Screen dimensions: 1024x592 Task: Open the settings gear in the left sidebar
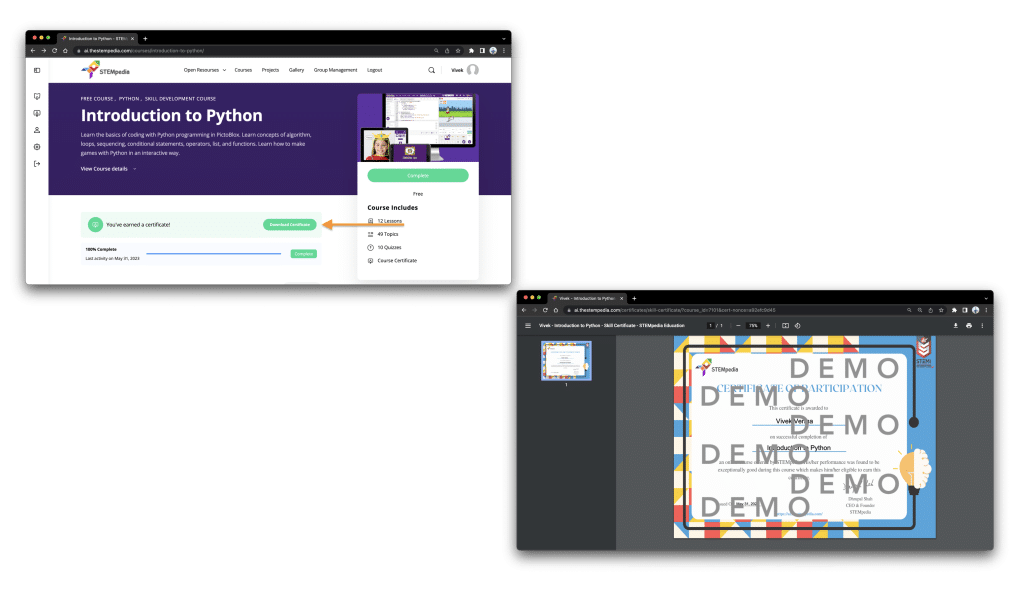(x=37, y=146)
